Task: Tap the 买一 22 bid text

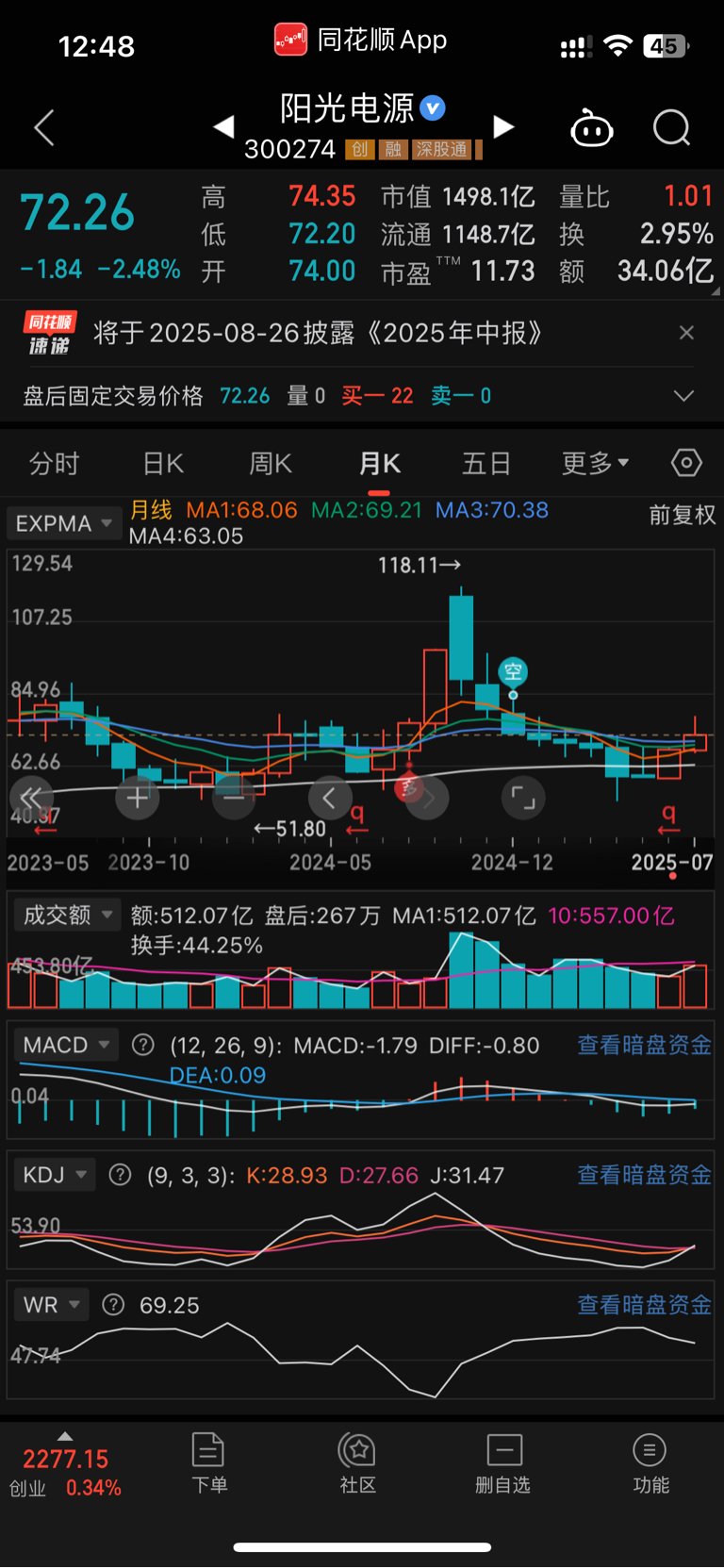Action: click(377, 396)
